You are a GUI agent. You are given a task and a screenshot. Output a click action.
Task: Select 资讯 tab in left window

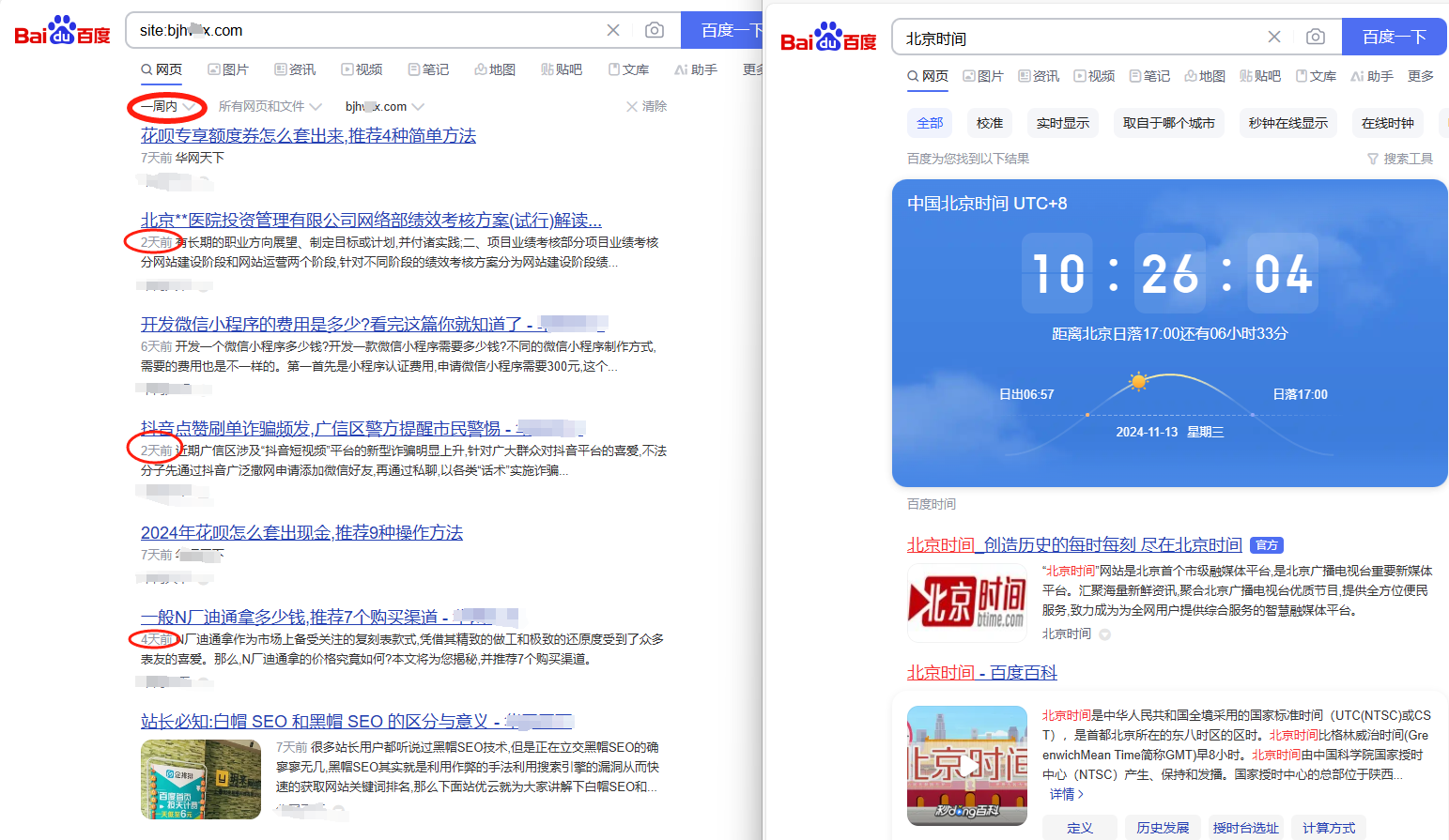coord(295,69)
